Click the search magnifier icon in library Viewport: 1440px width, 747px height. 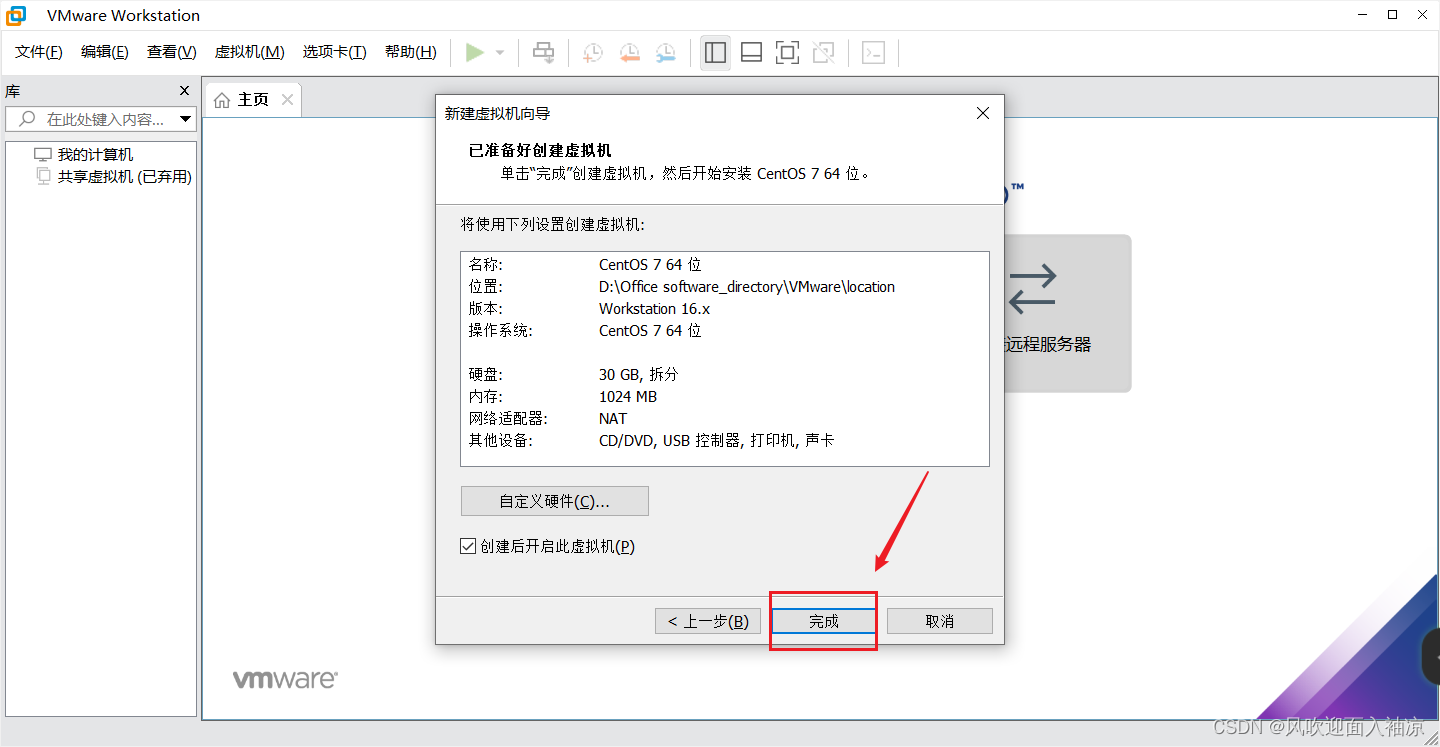pyautogui.click(x=27, y=119)
